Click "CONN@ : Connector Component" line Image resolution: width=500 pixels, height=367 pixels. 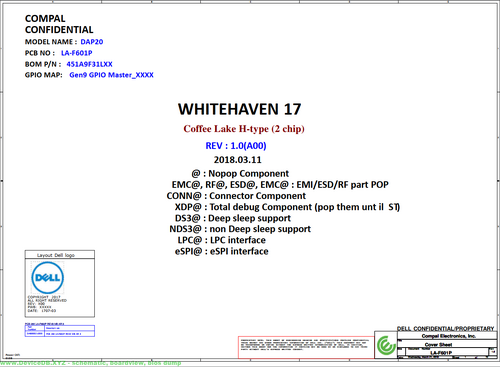[x=236, y=196]
